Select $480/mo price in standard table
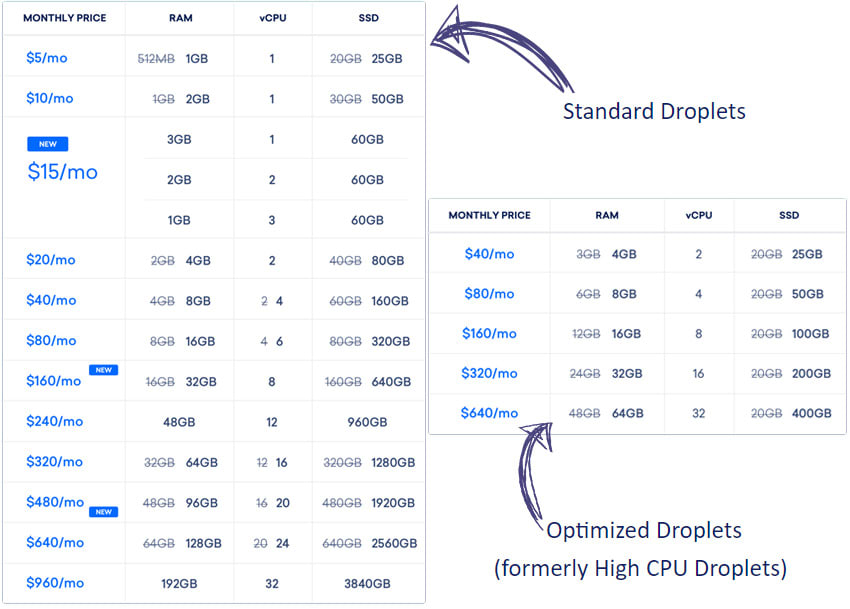The width and height of the screenshot is (850, 609). click(x=55, y=502)
